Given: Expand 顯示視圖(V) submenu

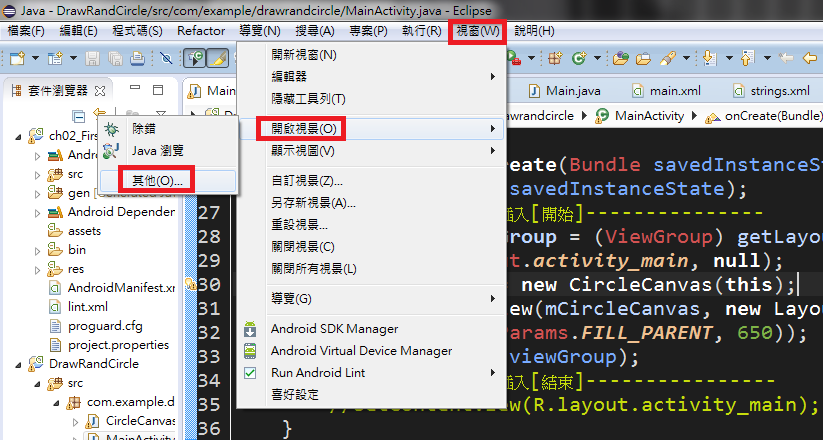Looking at the screenshot, I should point(371,151).
